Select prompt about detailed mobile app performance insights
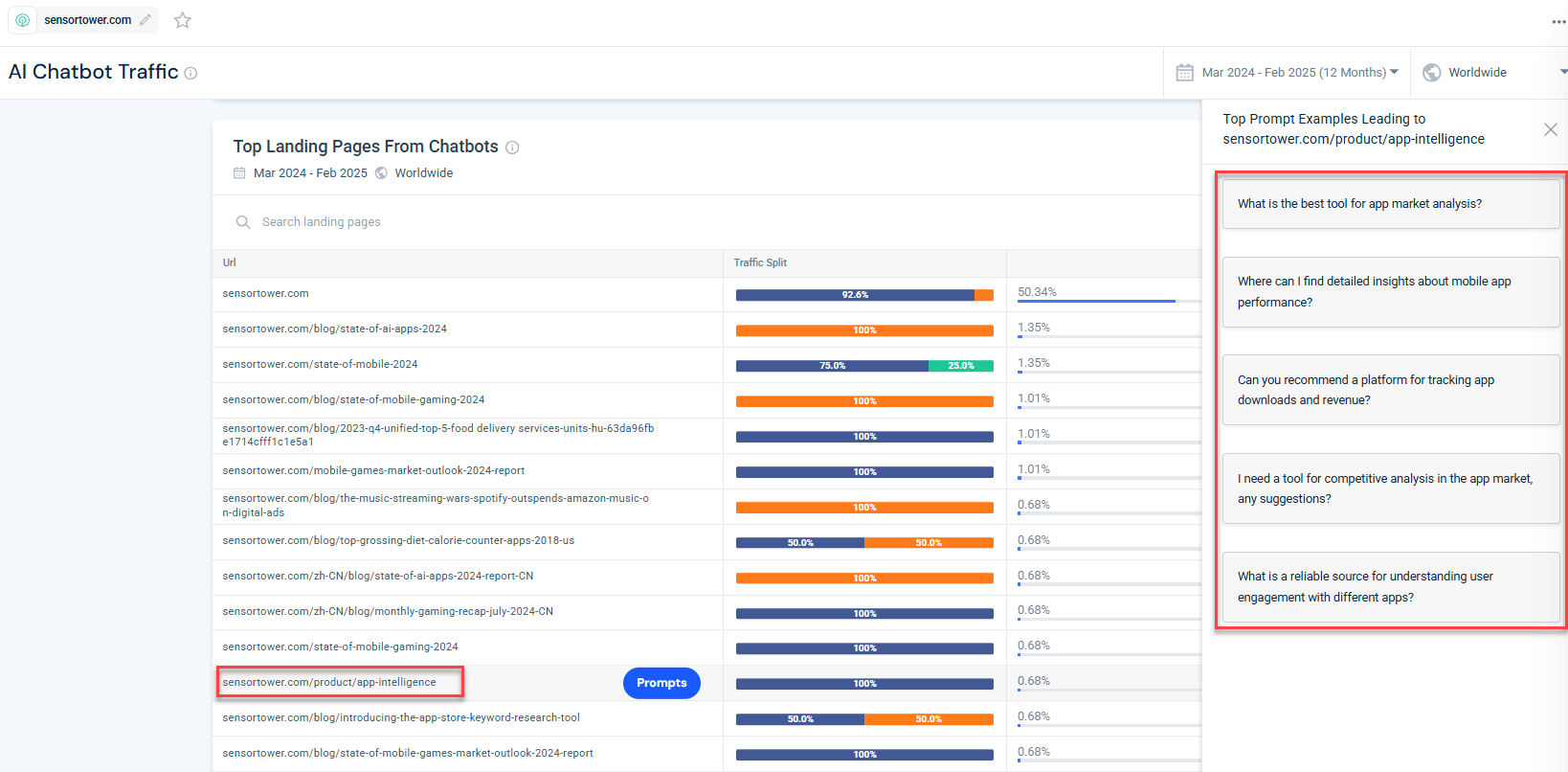This screenshot has height=772, width=1568. [x=1391, y=292]
